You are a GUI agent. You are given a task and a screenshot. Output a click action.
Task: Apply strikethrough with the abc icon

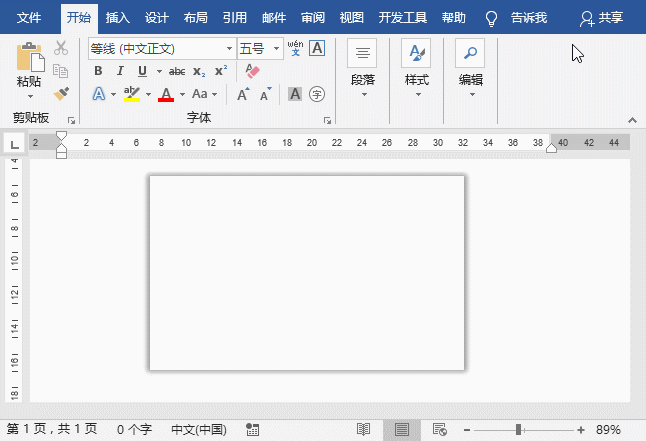(x=177, y=71)
